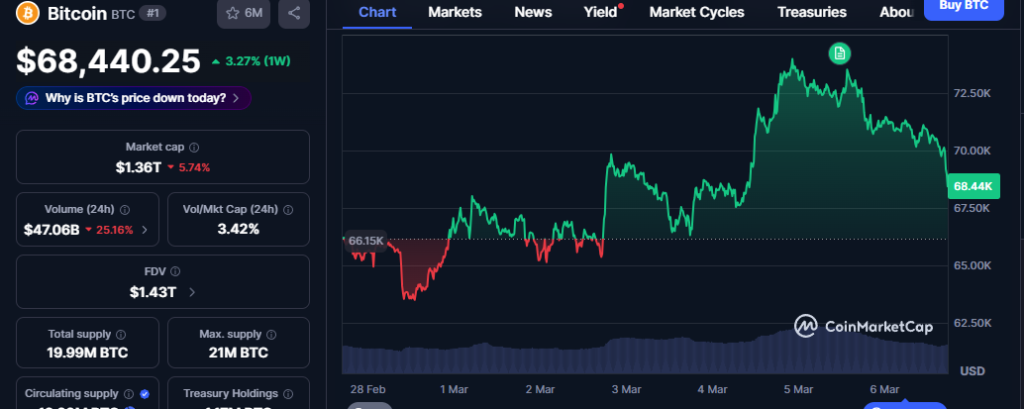Open the News tab
This screenshot has width=1024, height=409.
[x=532, y=12]
